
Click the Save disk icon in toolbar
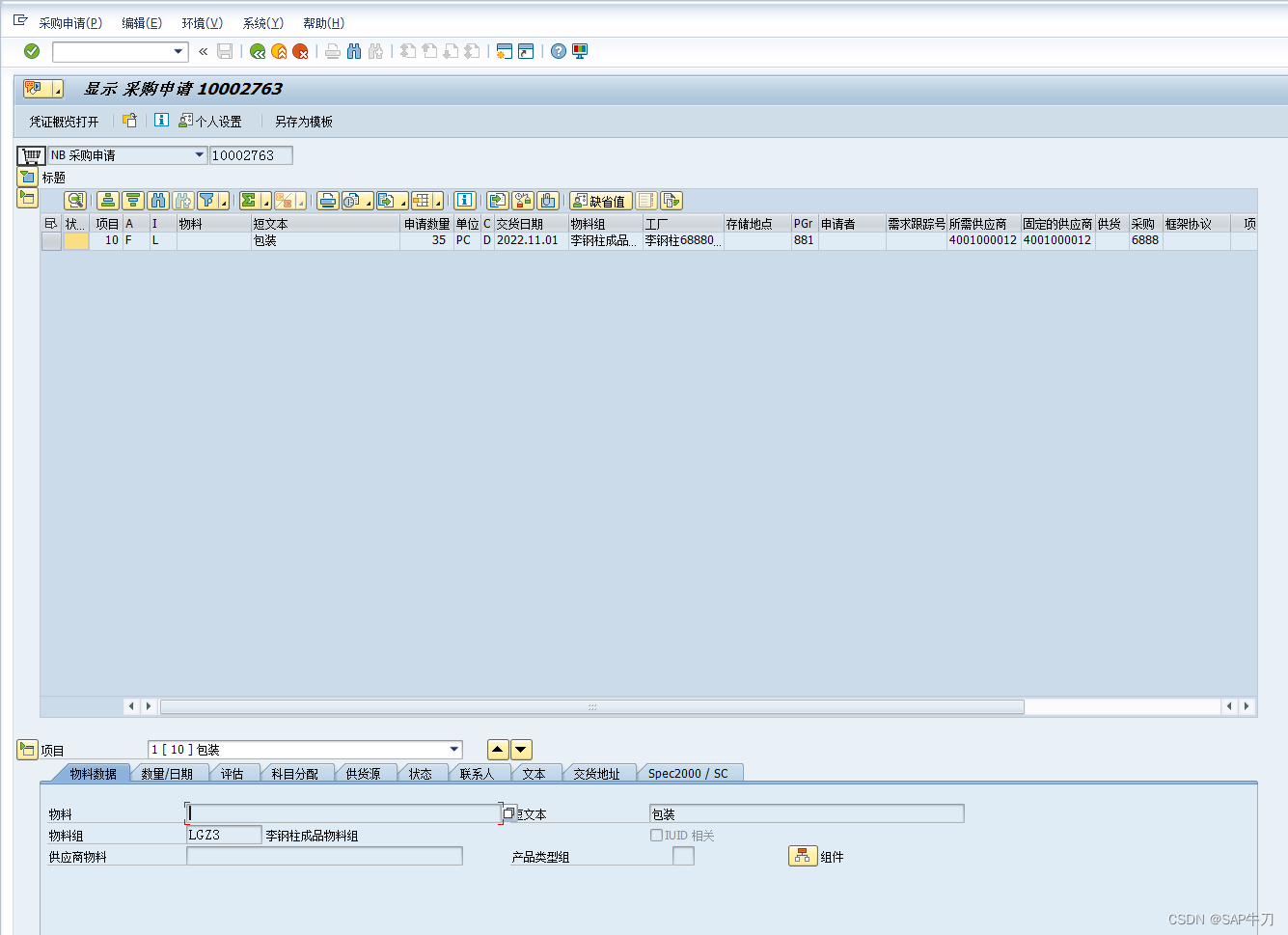click(225, 51)
